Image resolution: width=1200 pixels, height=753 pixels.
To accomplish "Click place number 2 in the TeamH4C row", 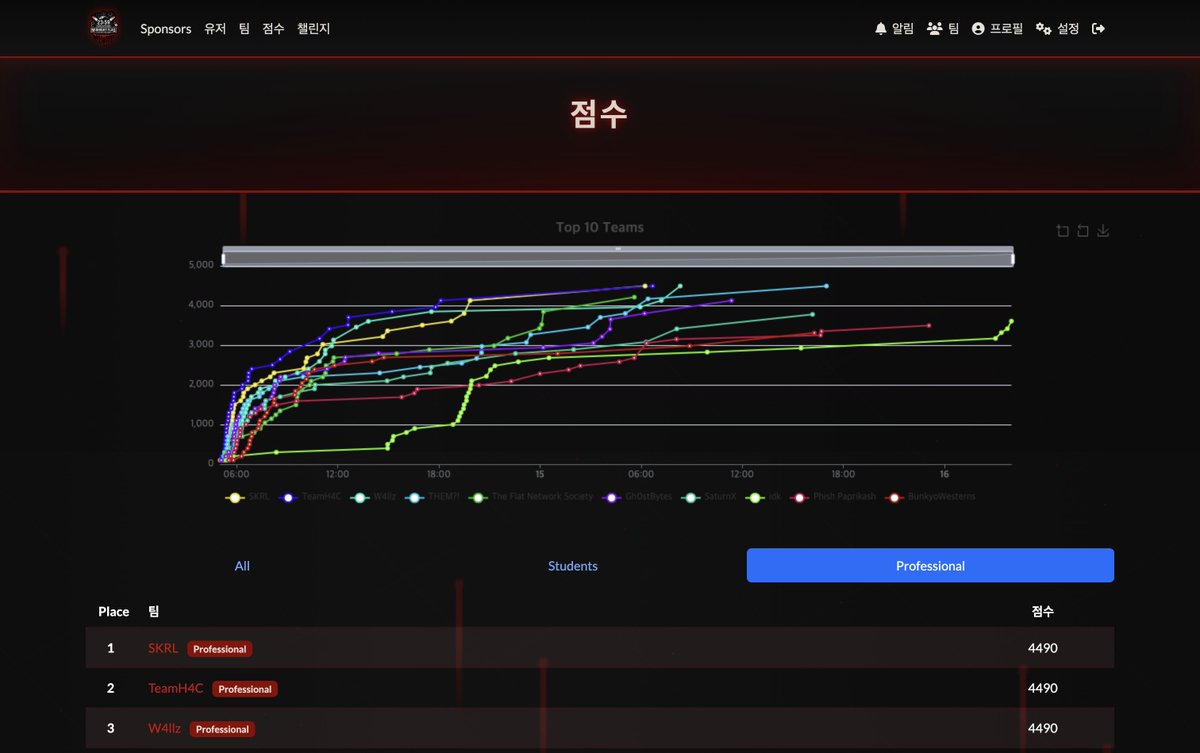I will 111,688.
